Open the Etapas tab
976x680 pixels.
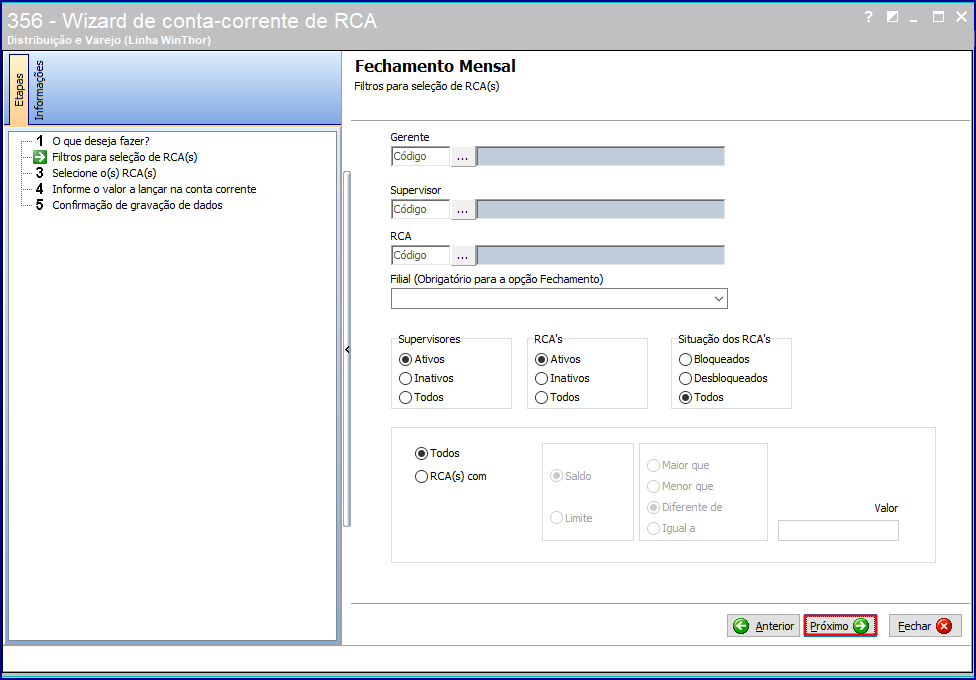19,89
